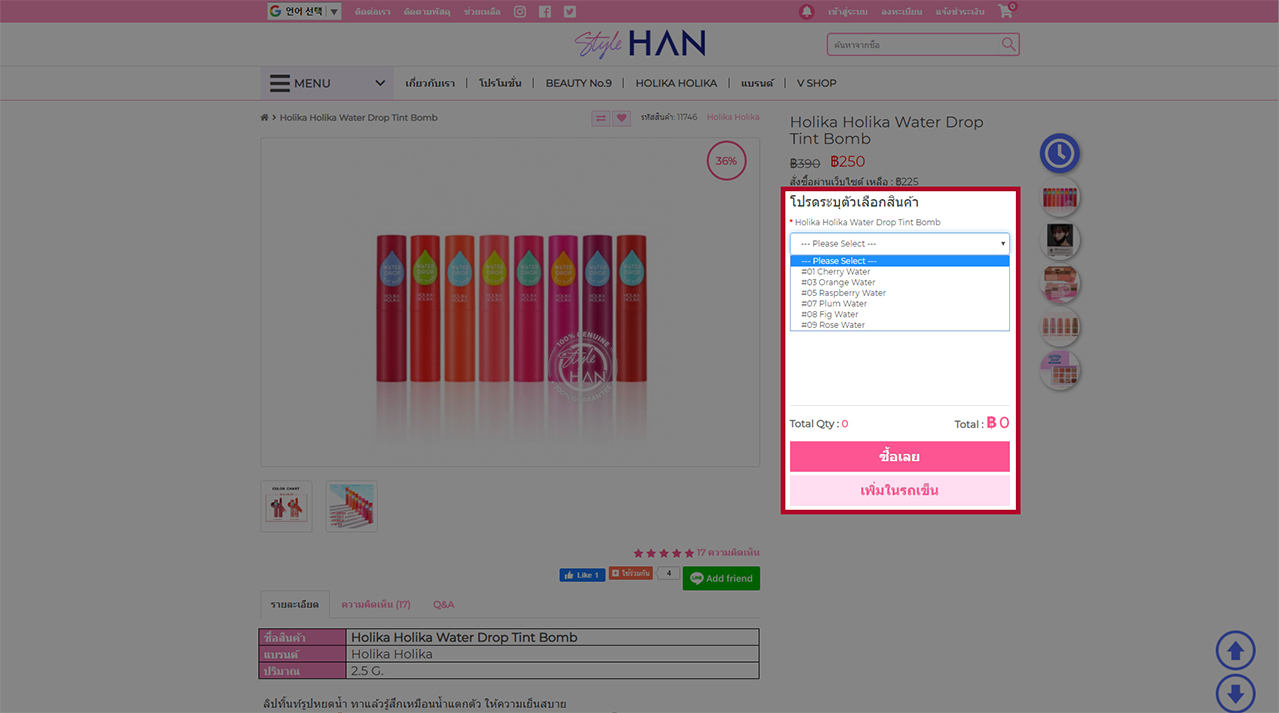Screen dimensions: 1279x713
Task: Open the Instagram page icon
Action: point(520,12)
